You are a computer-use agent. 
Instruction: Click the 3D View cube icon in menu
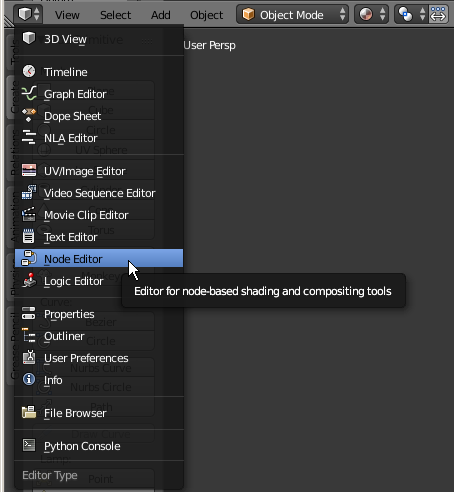(29, 38)
